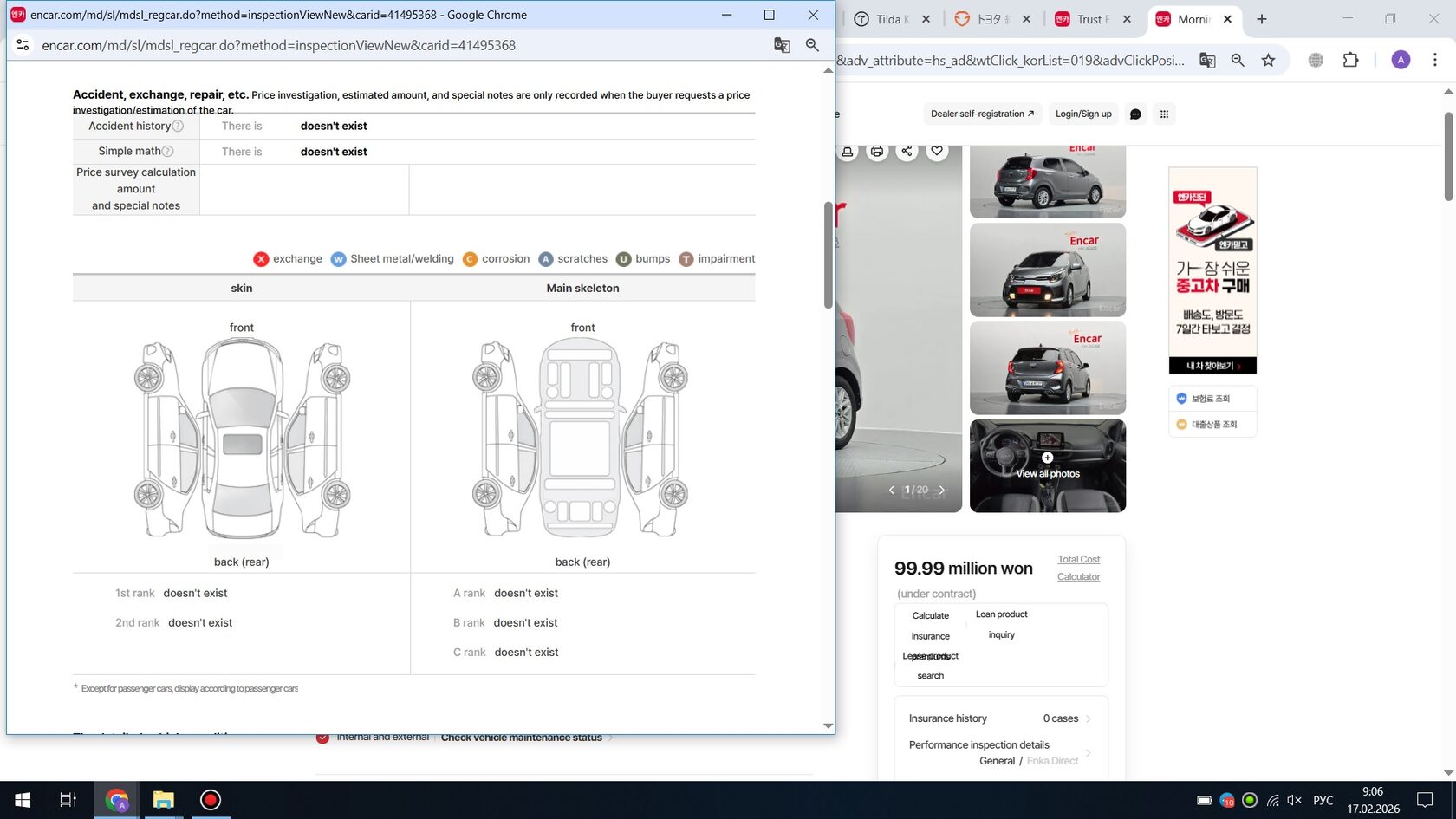
Task: Click the main page vertical scrollbar thumb
Action: click(1448, 156)
